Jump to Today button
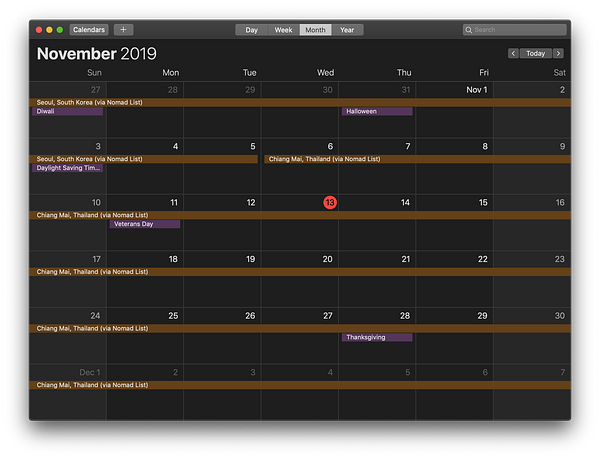 [535, 53]
